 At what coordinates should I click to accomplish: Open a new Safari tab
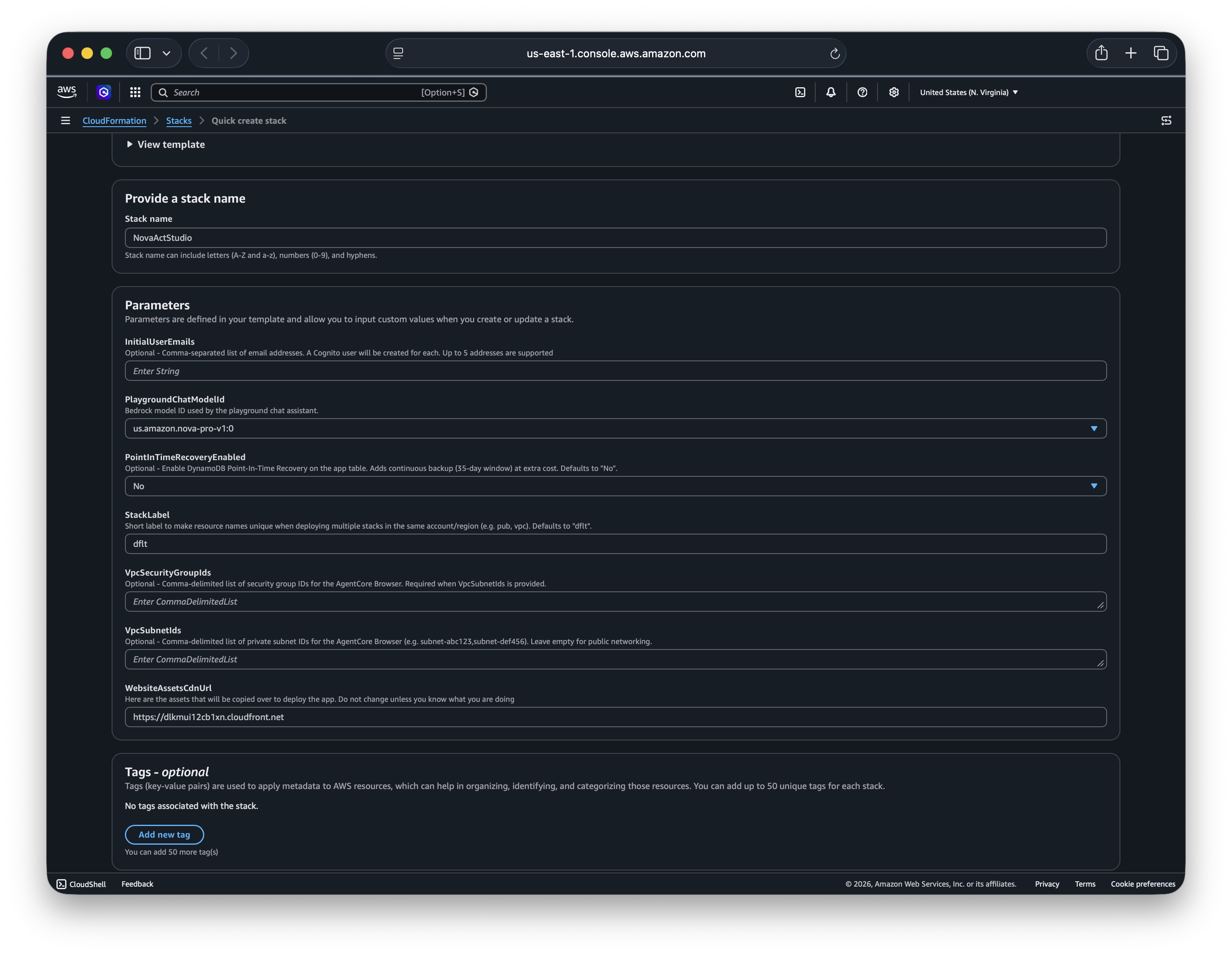coord(1130,53)
